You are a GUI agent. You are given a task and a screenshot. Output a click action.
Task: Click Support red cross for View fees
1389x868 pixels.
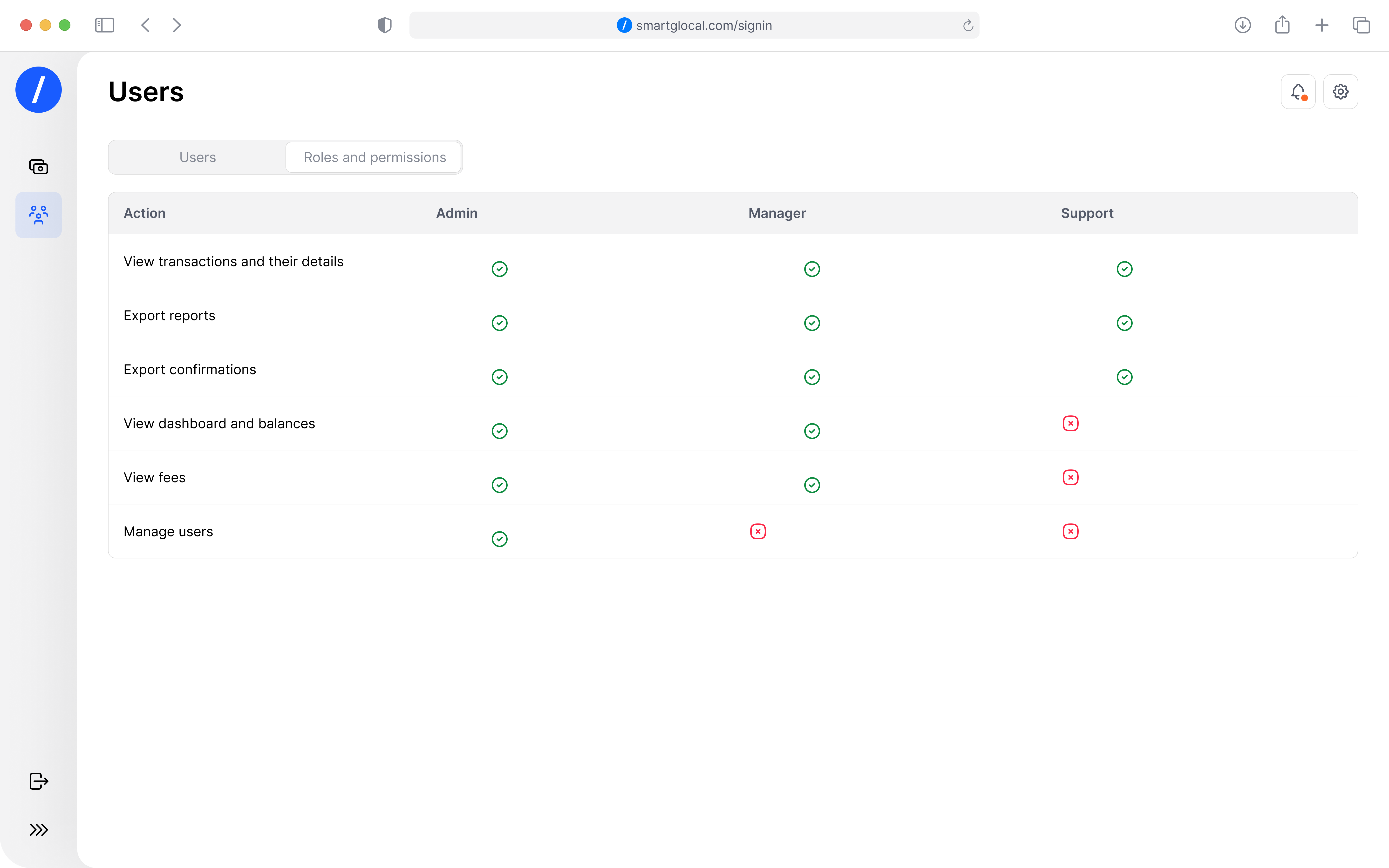[x=1070, y=478]
